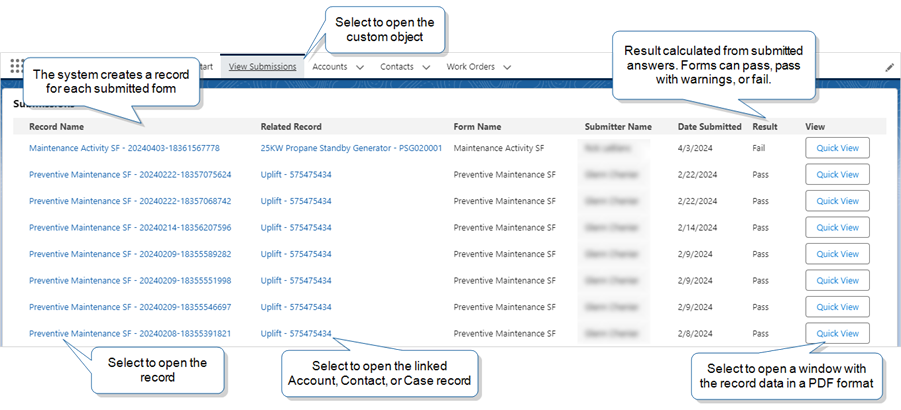The image size is (901, 410).
Task: Open Preventive Maintenance SF - 20240209-18355551998 record
Action: pyautogui.click(x=130, y=280)
